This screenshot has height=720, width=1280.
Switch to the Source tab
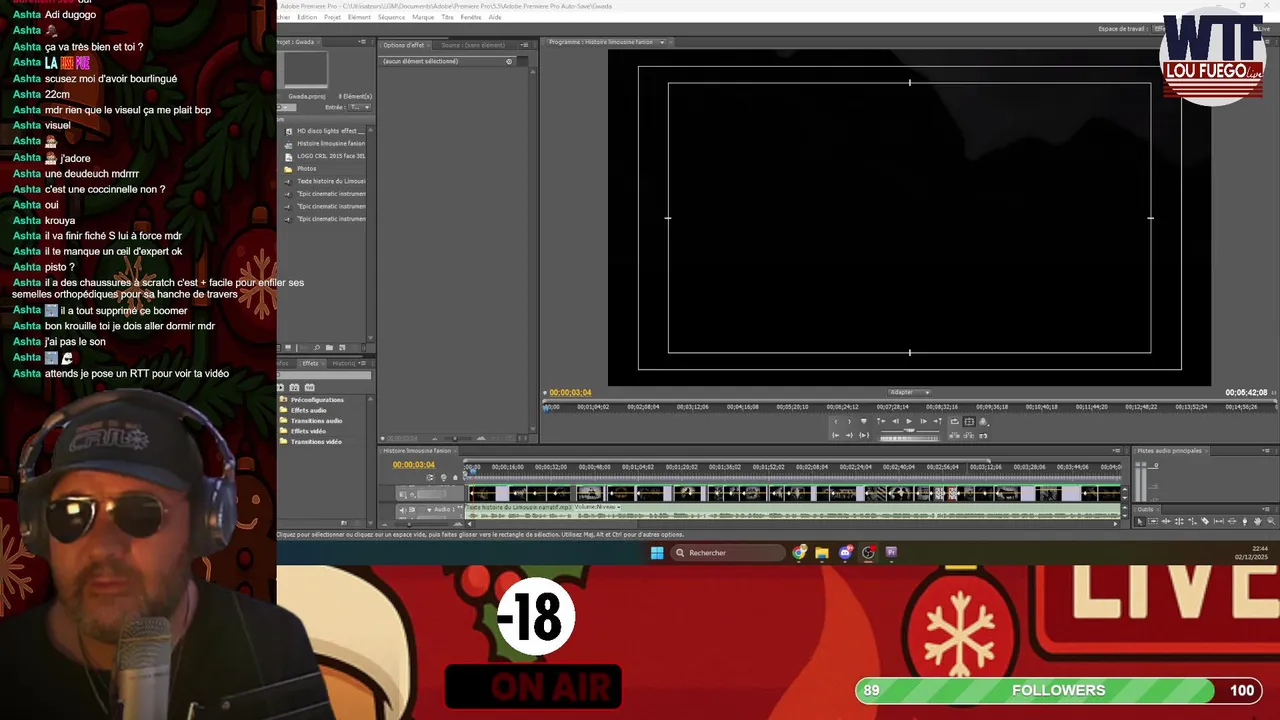pyautogui.click(x=473, y=45)
